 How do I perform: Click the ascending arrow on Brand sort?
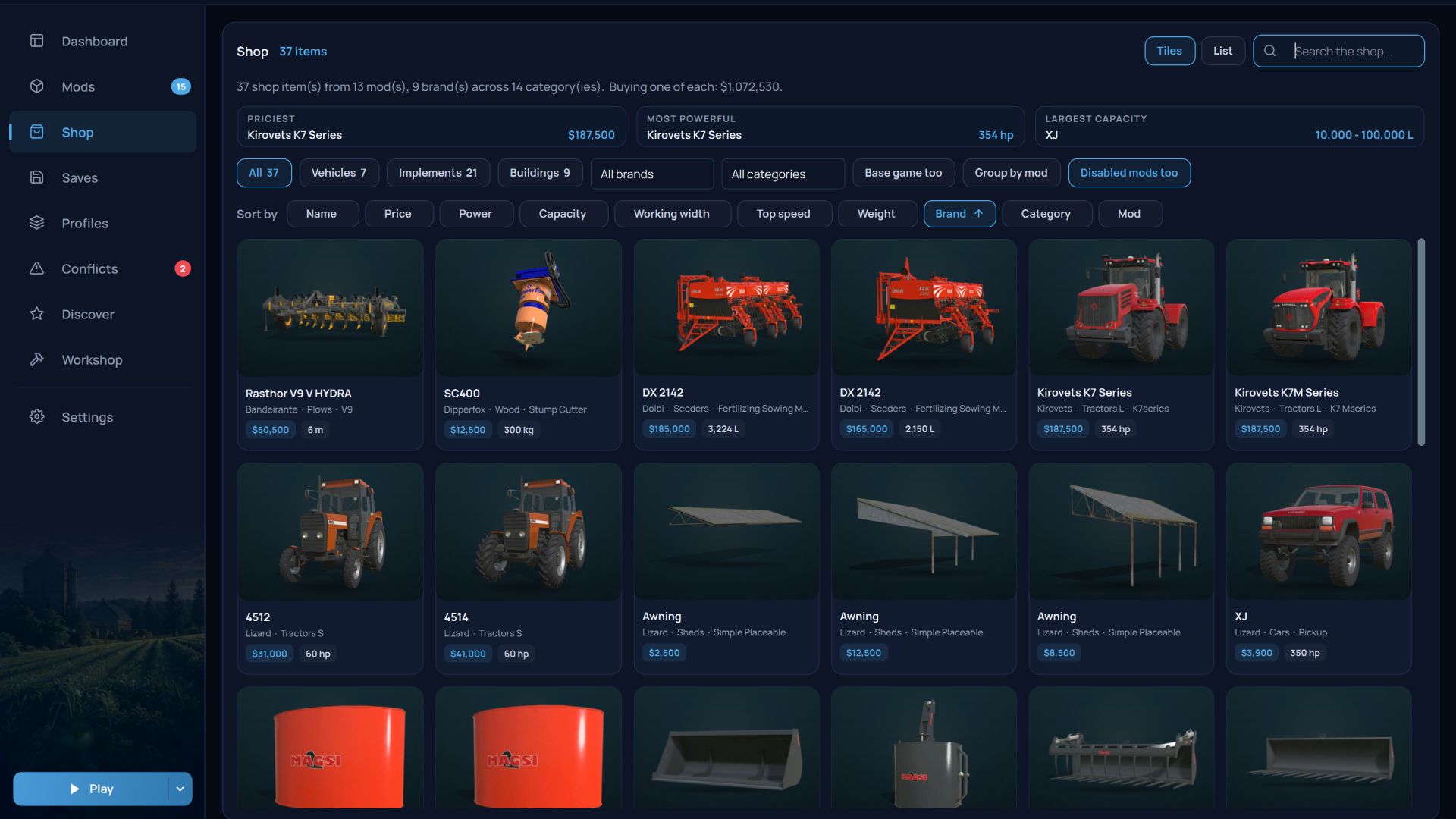pyautogui.click(x=978, y=214)
